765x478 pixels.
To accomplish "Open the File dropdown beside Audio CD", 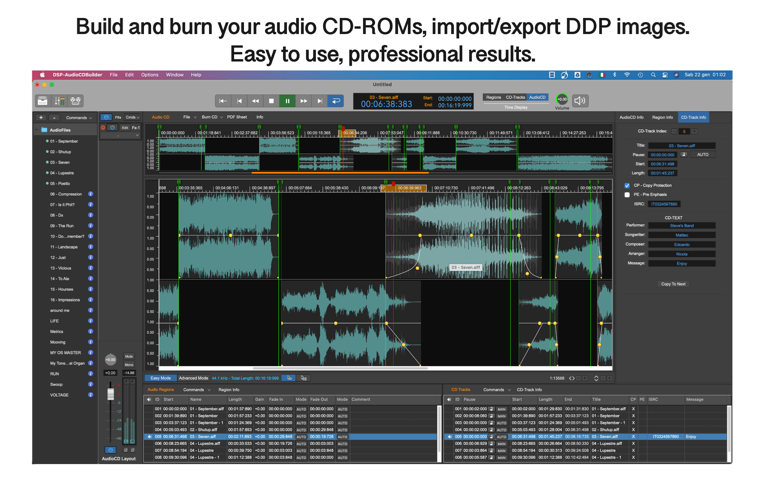I will pyautogui.click(x=187, y=117).
